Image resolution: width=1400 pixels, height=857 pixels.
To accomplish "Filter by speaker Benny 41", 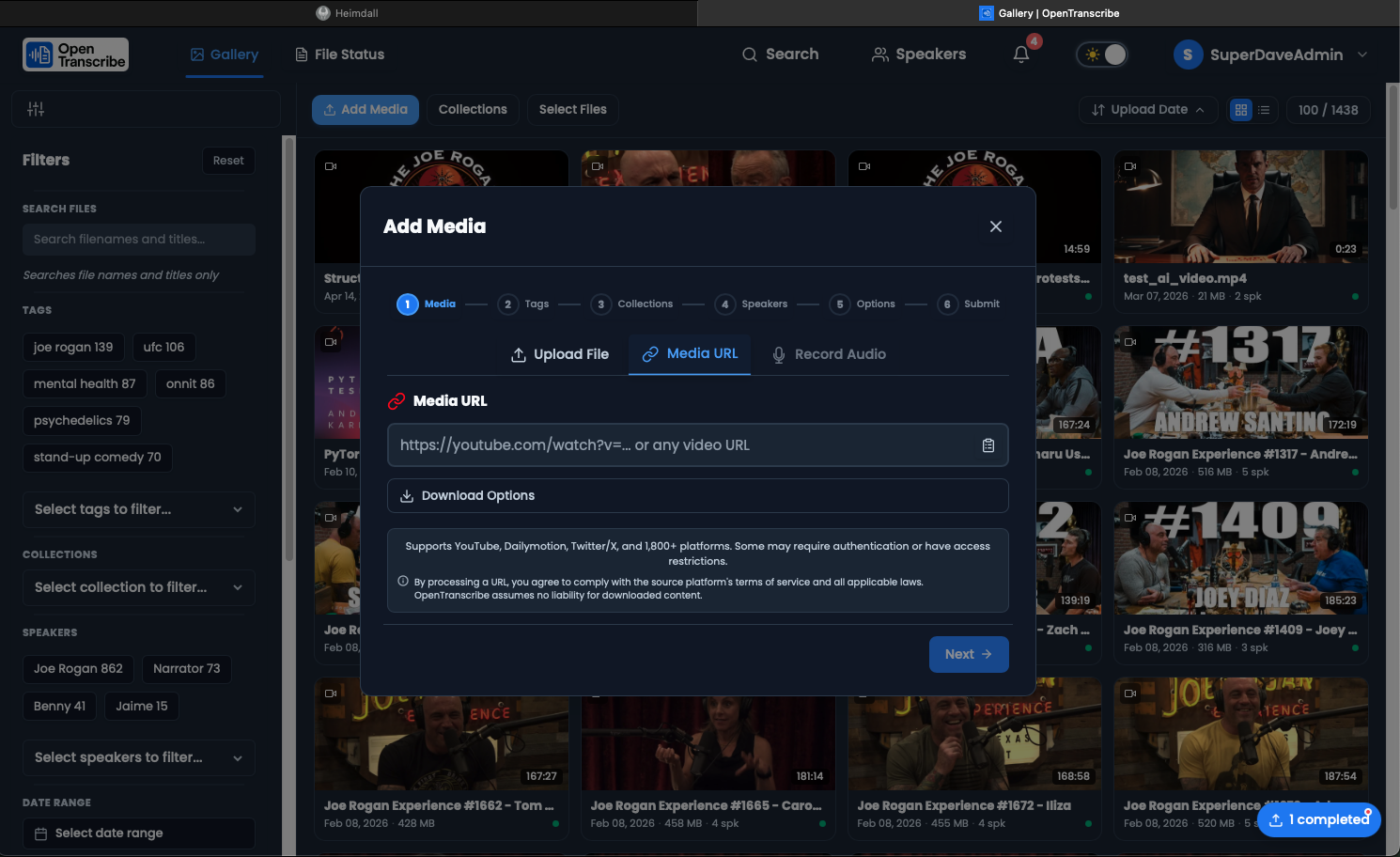I will click(x=59, y=707).
